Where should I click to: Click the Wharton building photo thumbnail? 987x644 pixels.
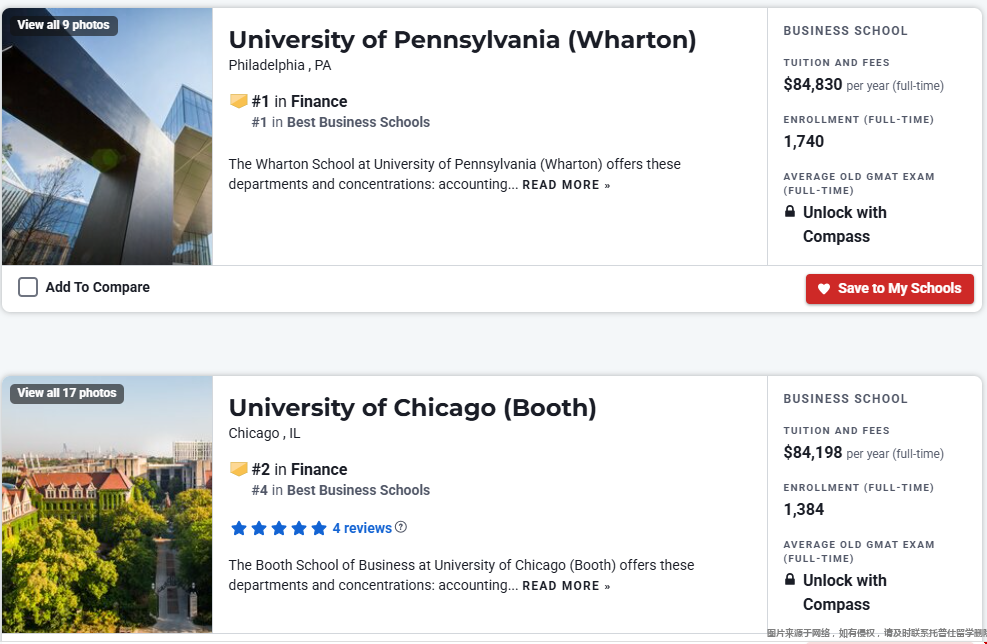pyautogui.click(x=107, y=150)
